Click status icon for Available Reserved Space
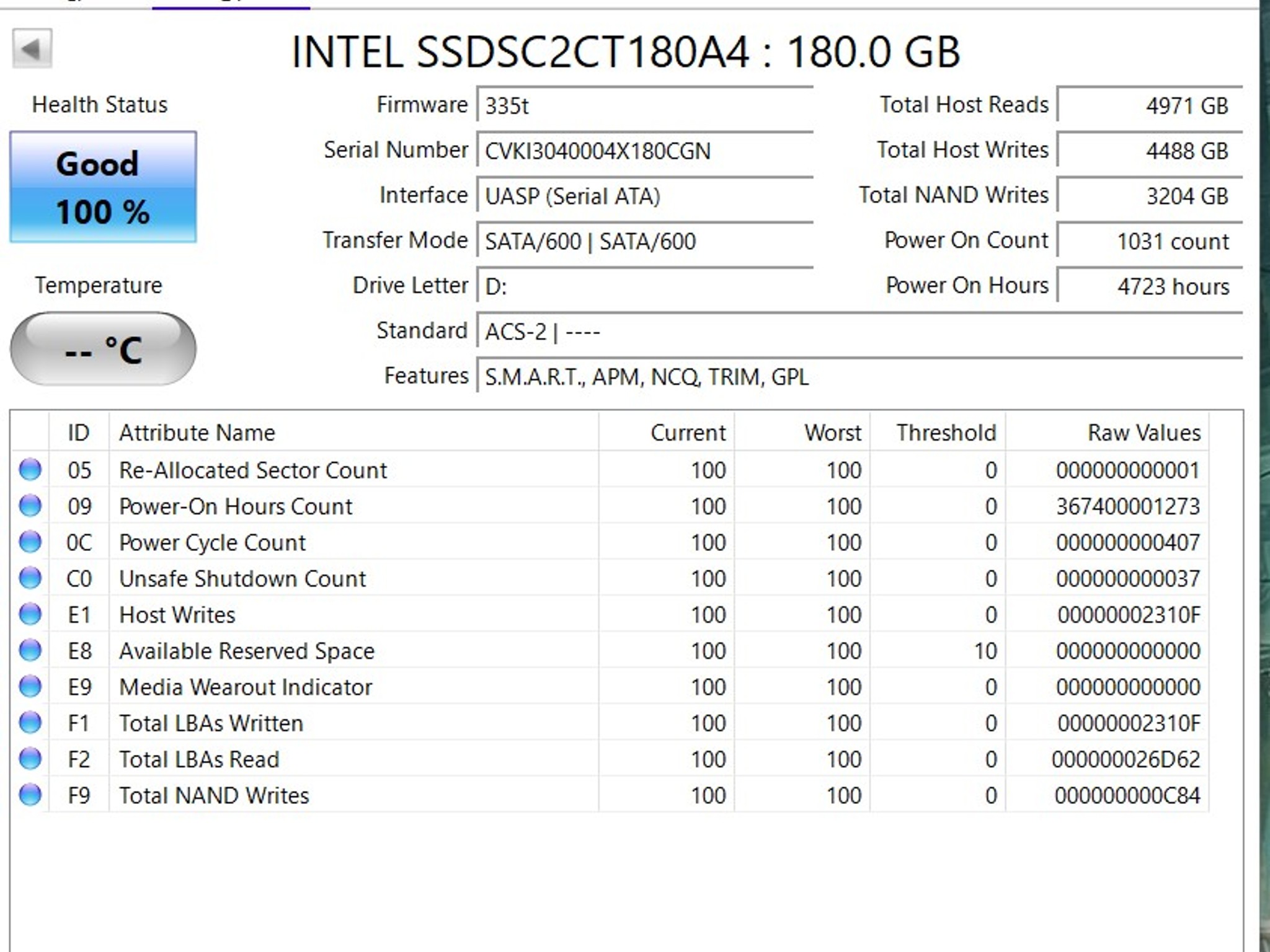This screenshot has height=952, width=1270. 30,650
